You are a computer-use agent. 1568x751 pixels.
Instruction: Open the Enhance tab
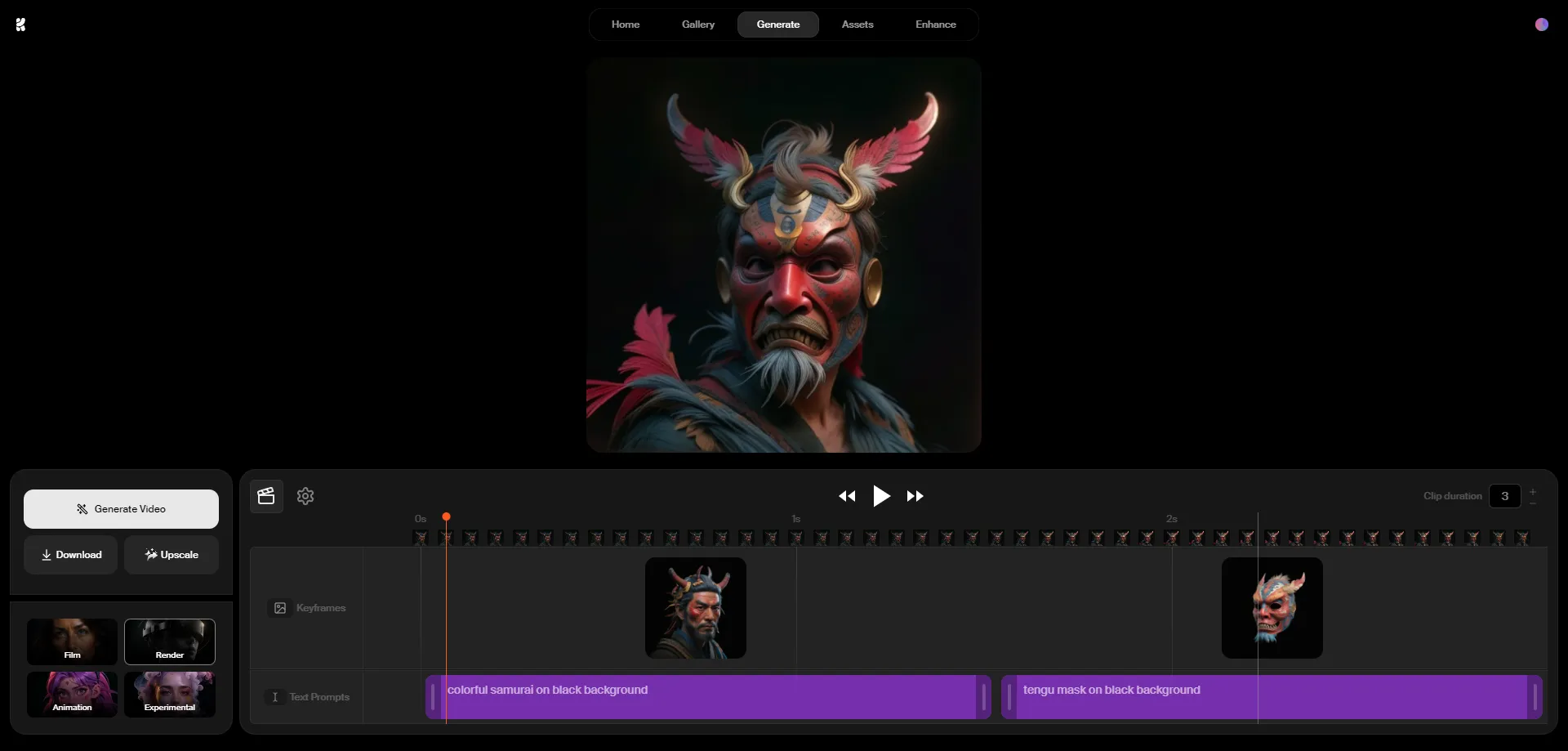(x=936, y=25)
